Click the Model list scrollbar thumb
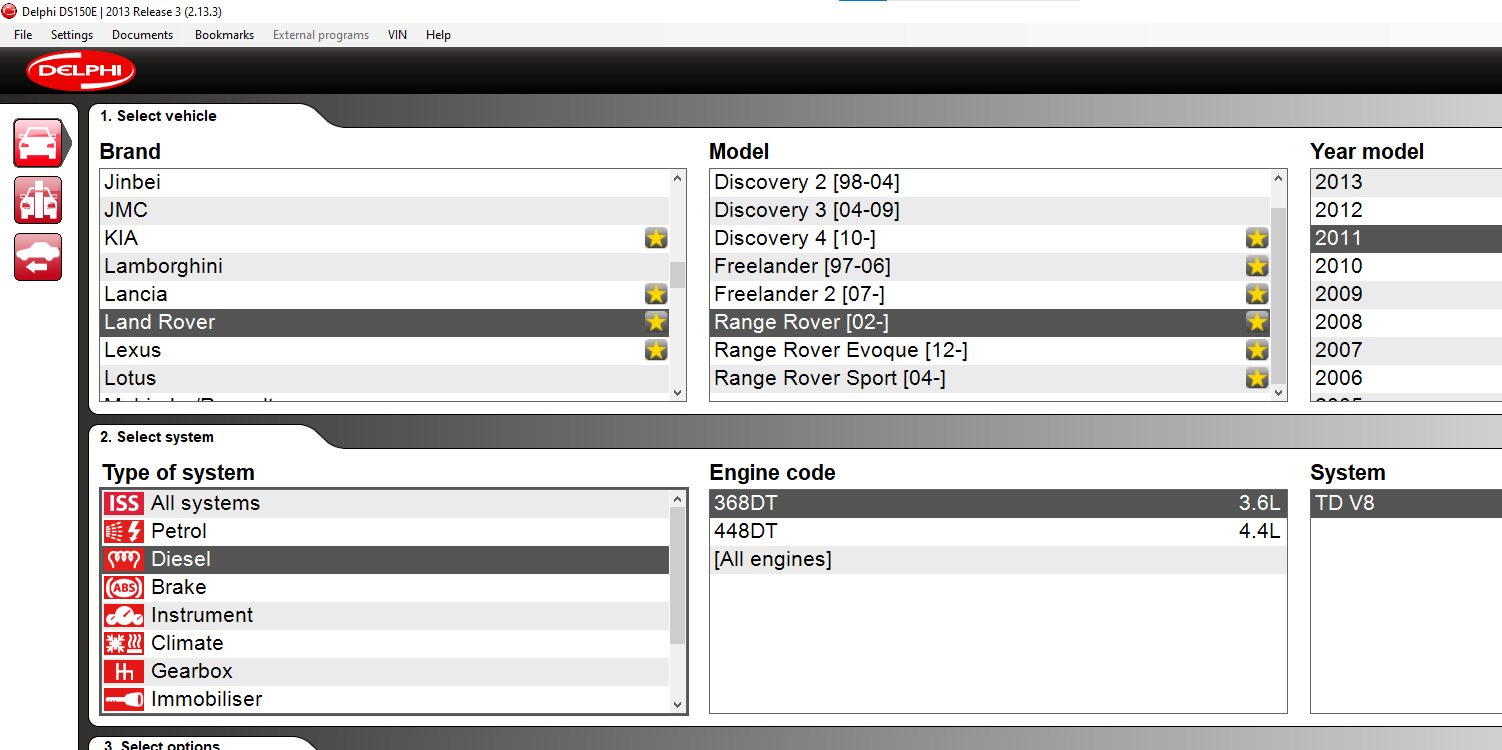 pyautogui.click(x=1279, y=297)
